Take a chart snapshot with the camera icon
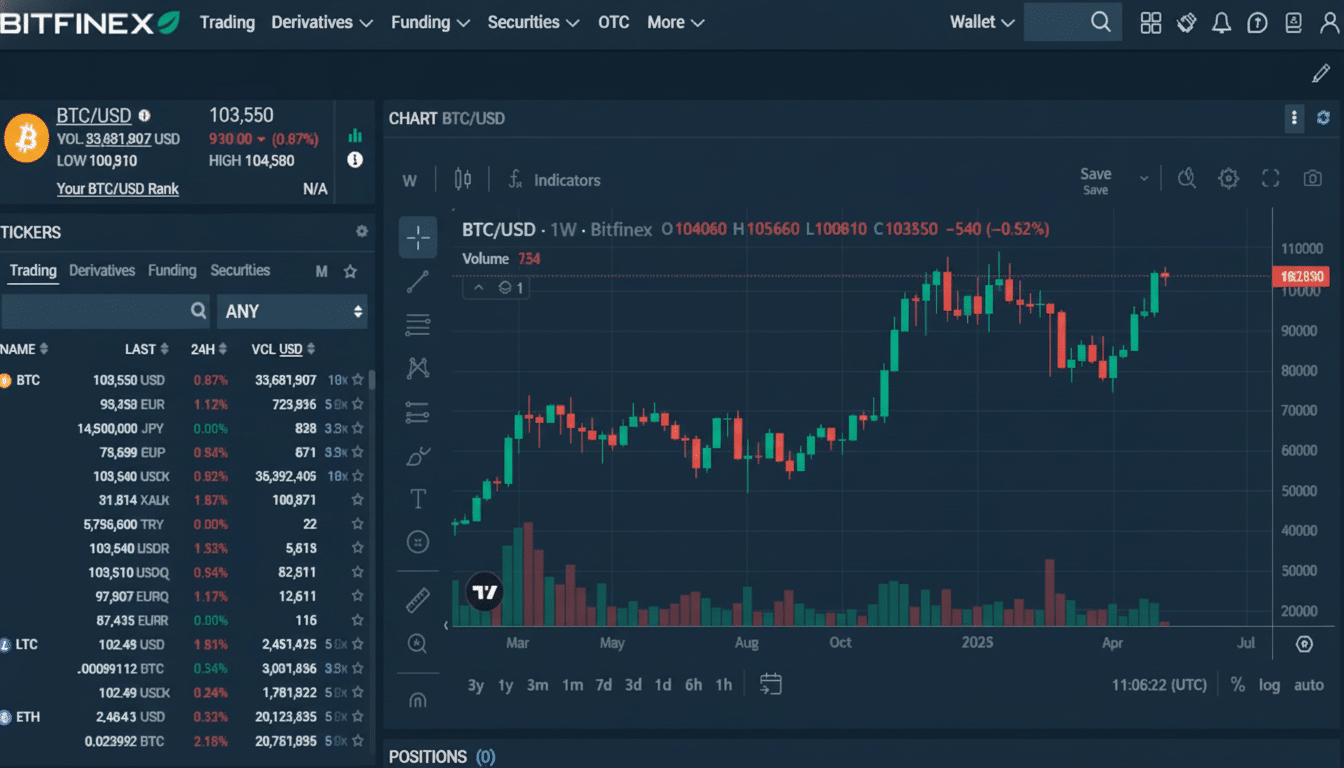This screenshot has height=768, width=1344. click(1312, 178)
